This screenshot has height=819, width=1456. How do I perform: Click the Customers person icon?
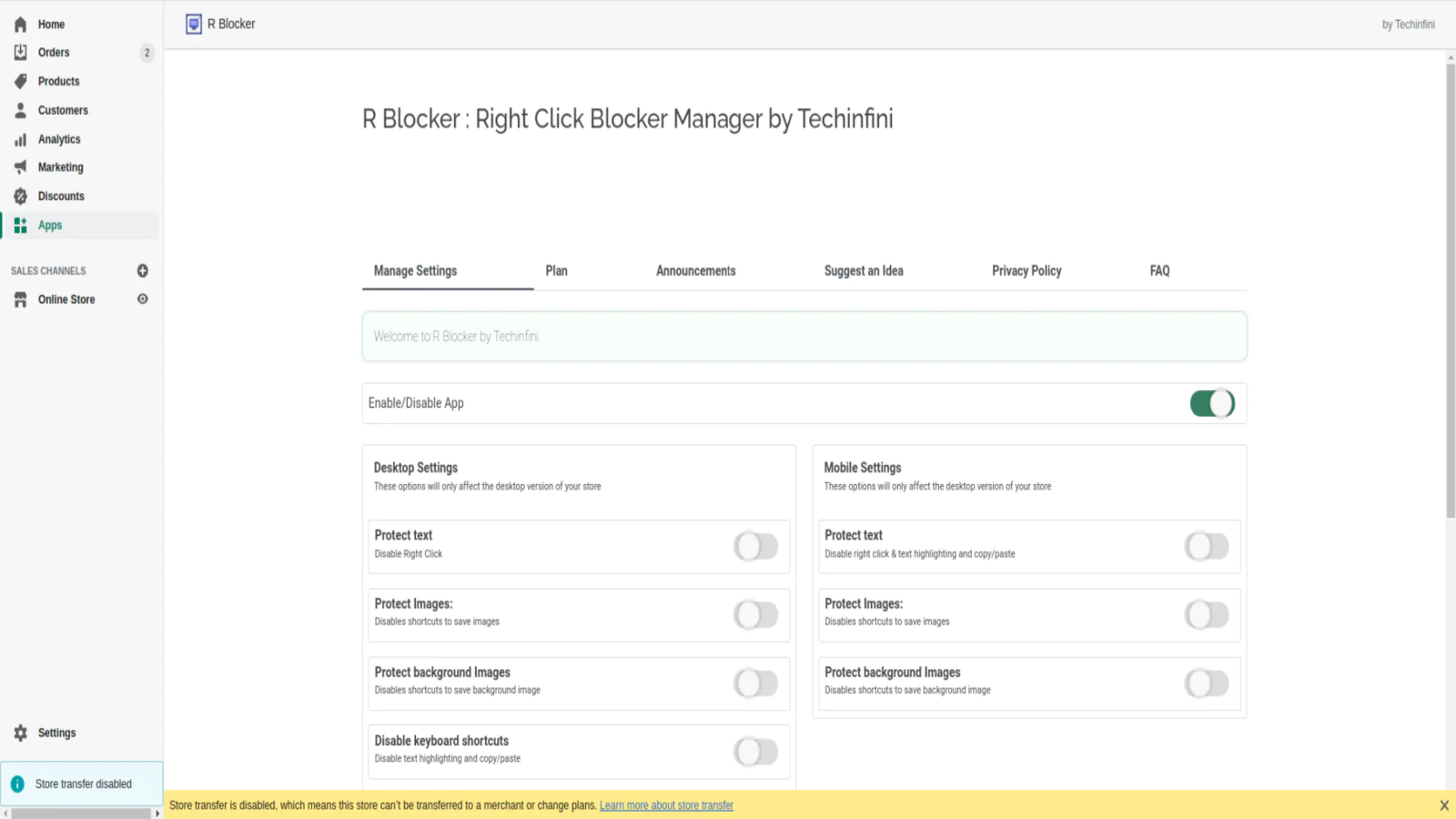[20, 110]
